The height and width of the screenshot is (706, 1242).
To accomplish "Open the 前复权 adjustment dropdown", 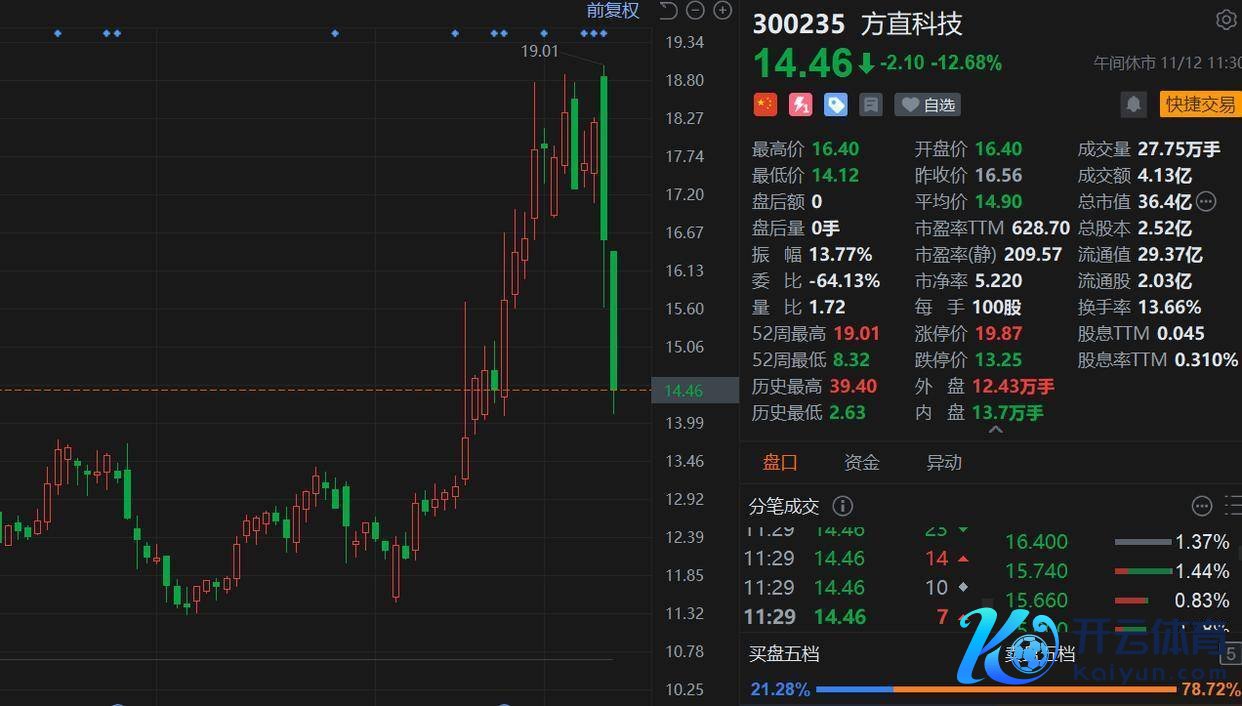I will [x=612, y=11].
